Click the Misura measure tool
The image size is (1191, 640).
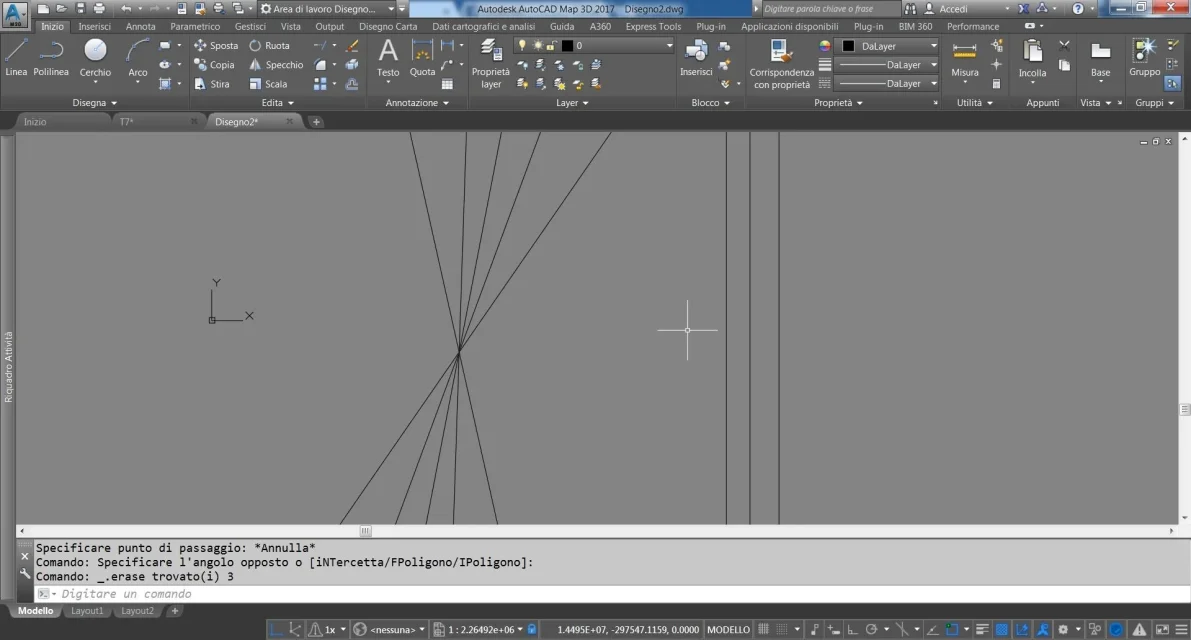[x=965, y=59]
